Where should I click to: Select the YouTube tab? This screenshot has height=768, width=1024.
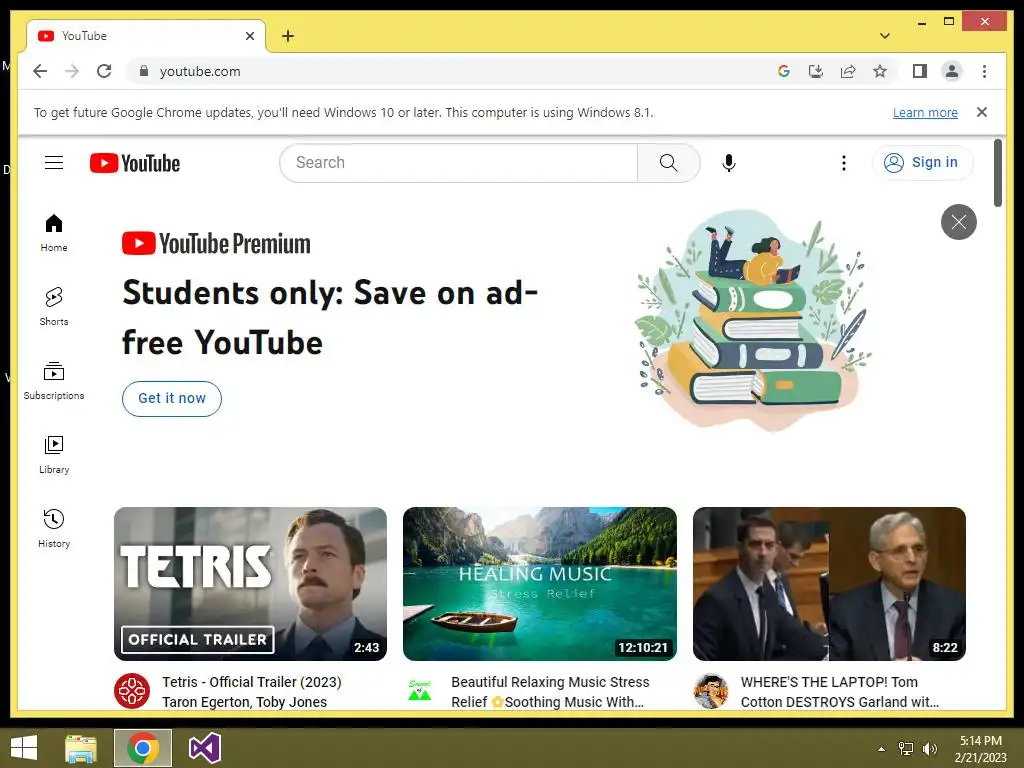146,36
